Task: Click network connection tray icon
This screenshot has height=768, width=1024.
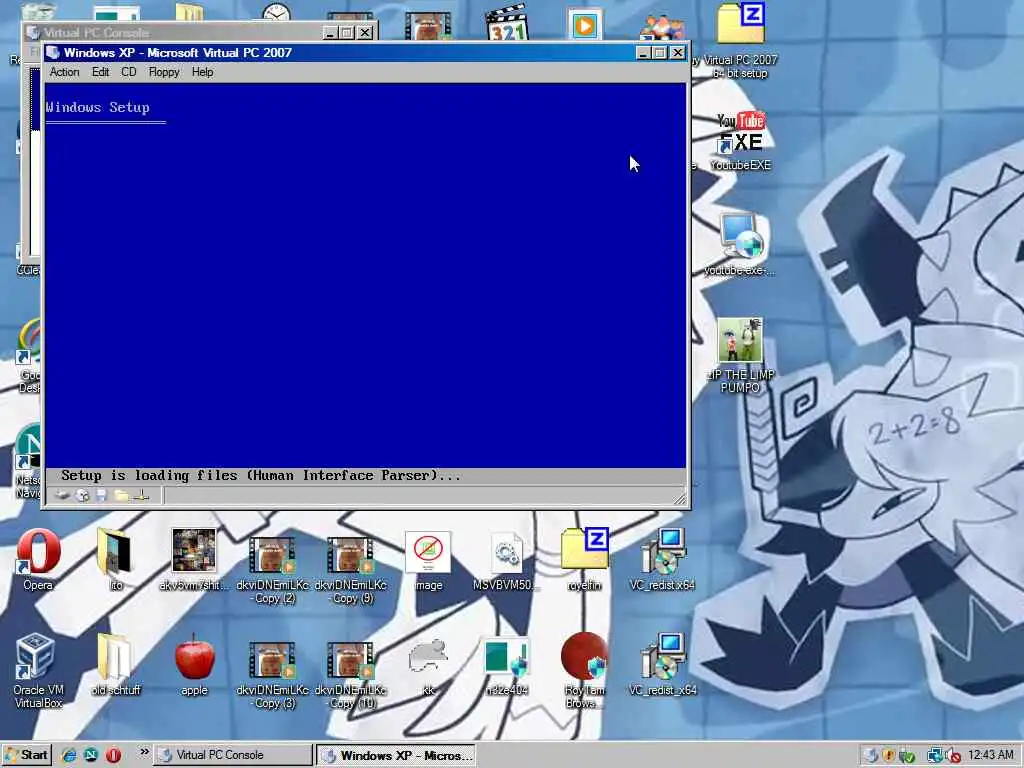Action: pos(935,756)
